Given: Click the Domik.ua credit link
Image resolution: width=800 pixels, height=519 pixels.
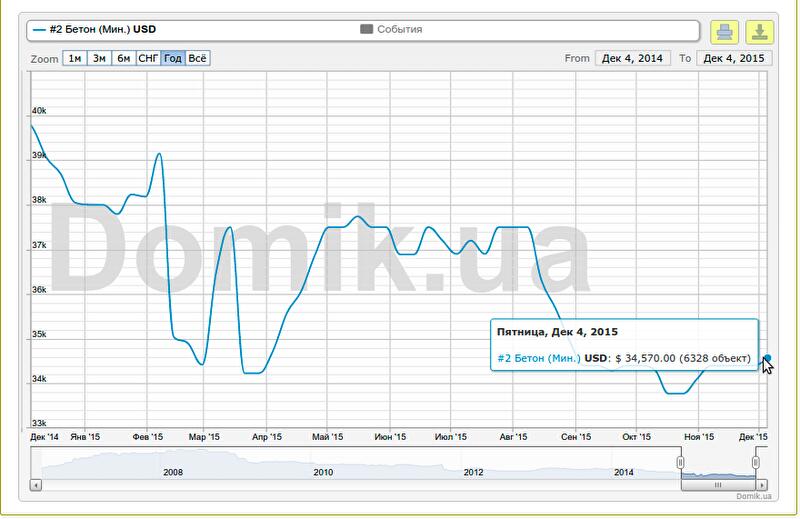Looking at the screenshot, I should coord(754,496).
